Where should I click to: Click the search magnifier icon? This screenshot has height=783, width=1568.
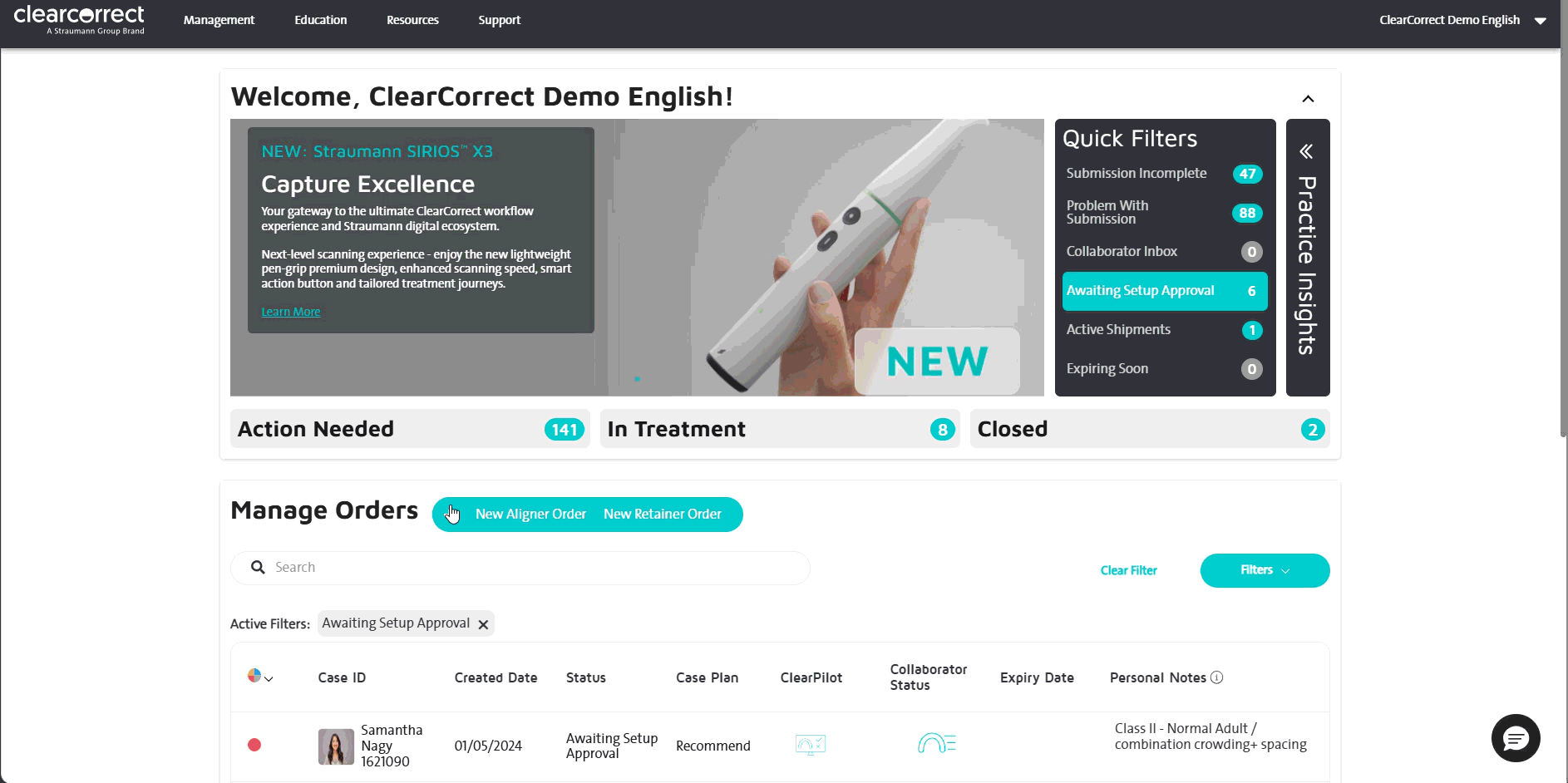point(258,567)
